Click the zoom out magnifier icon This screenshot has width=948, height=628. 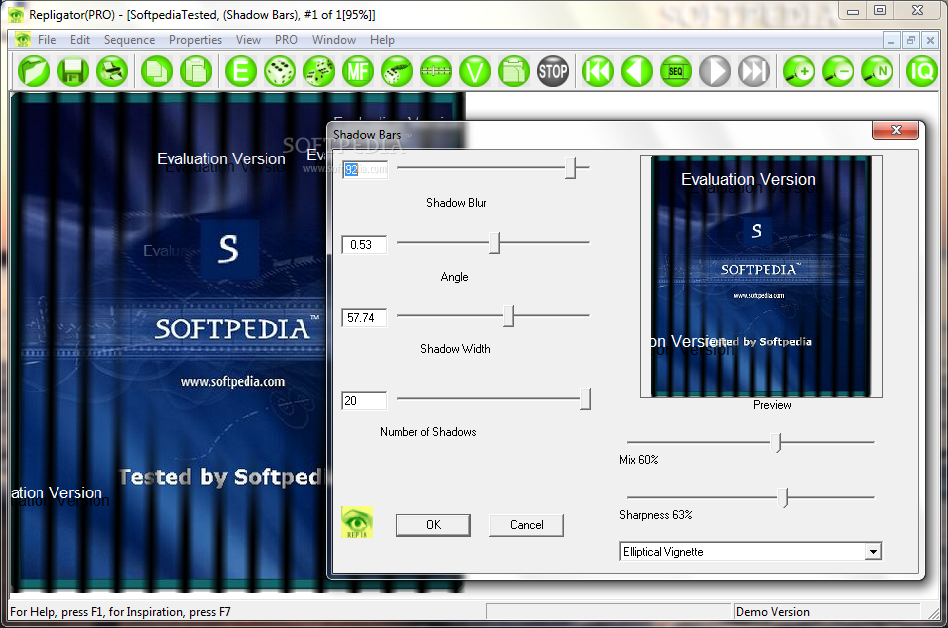[x=839, y=71]
